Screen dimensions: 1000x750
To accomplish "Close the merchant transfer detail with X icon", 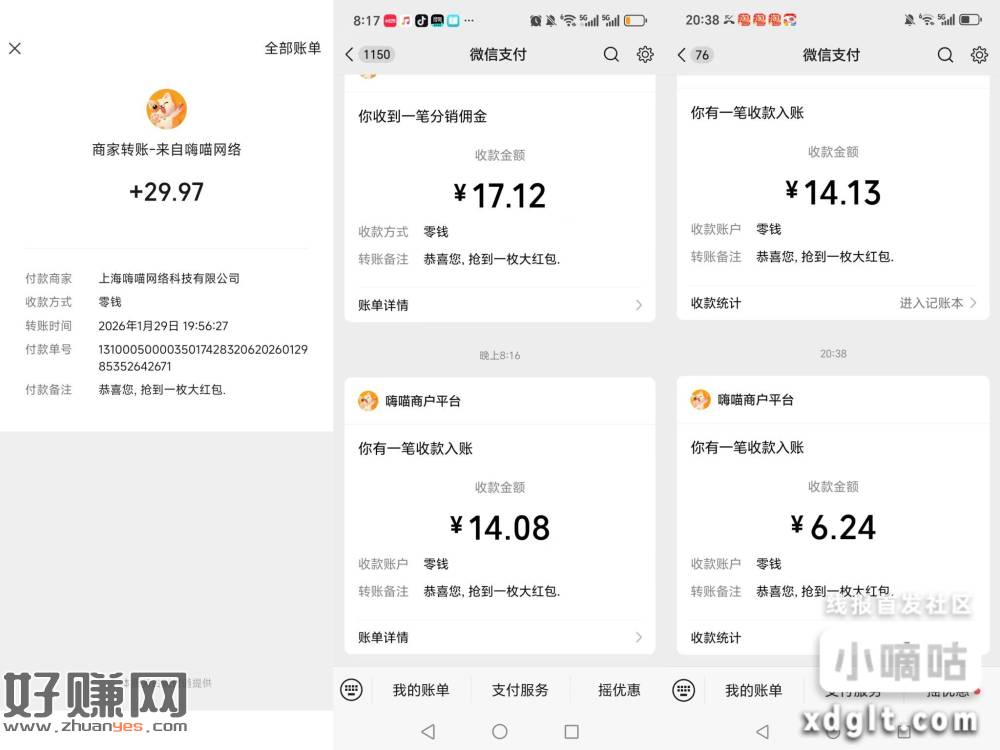I will click(x=15, y=48).
